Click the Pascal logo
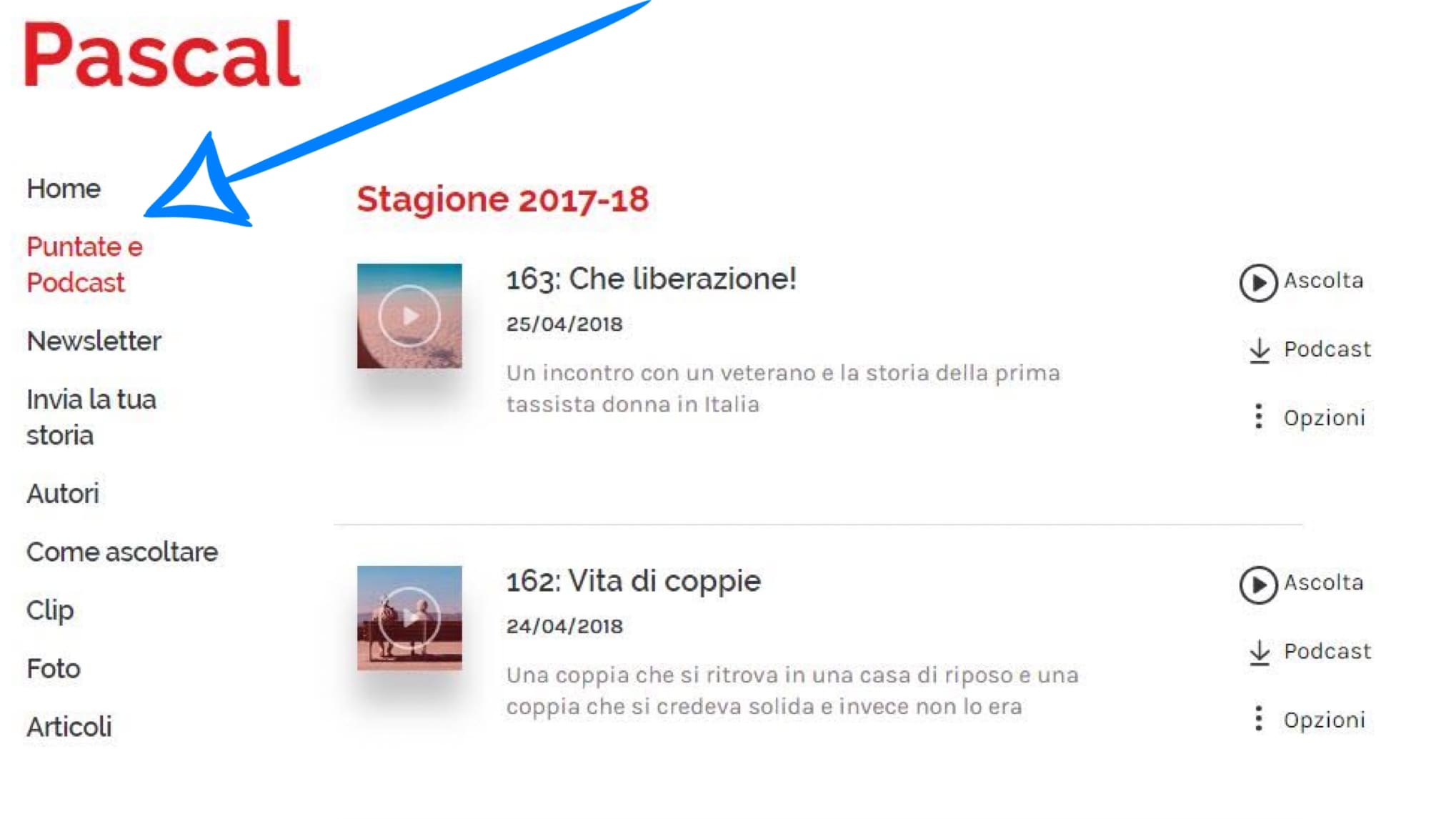The height and width of the screenshot is (819, 1456). tap(162, 54)
